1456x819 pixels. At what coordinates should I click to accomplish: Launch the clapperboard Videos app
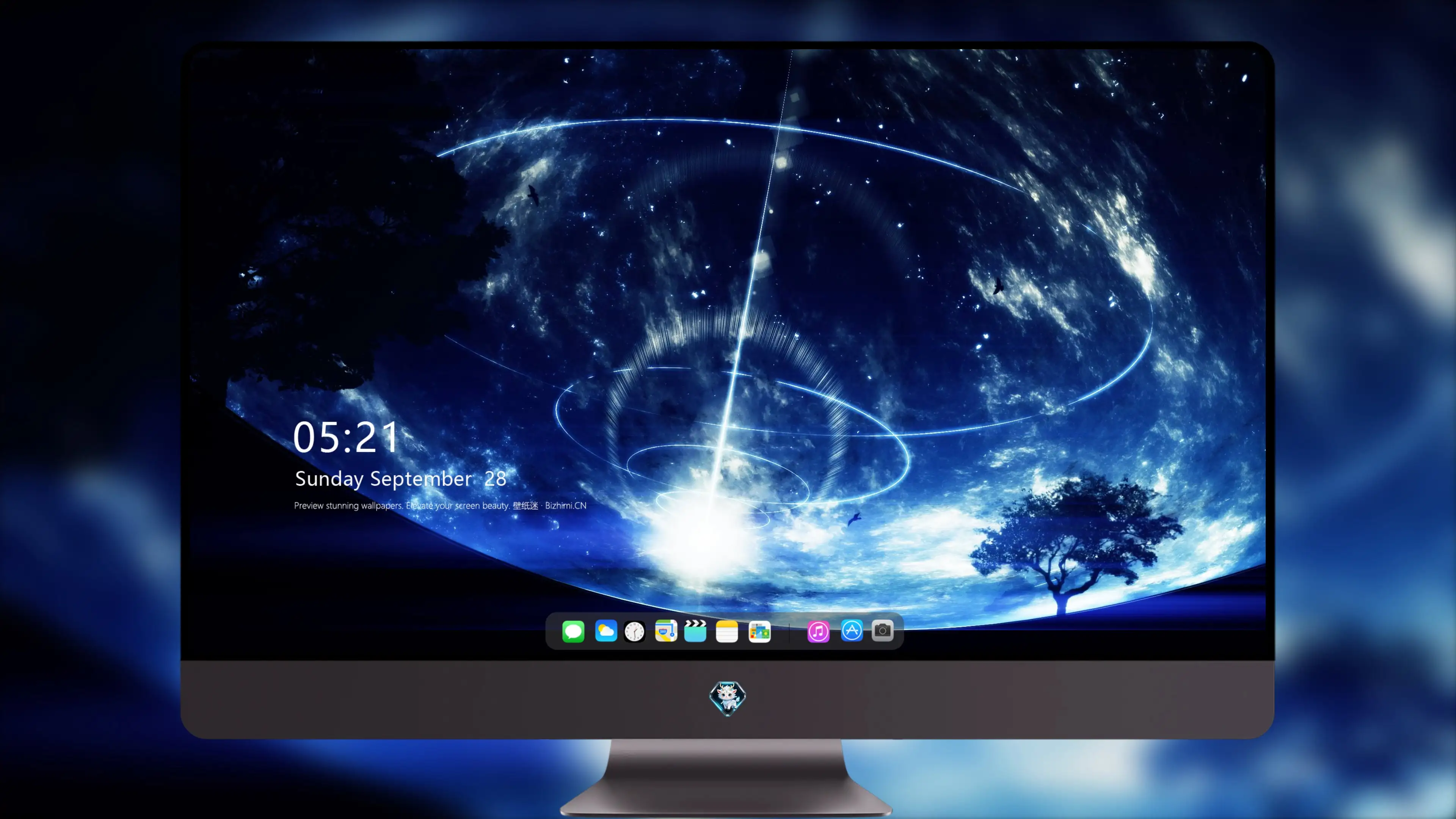(695, 631)
